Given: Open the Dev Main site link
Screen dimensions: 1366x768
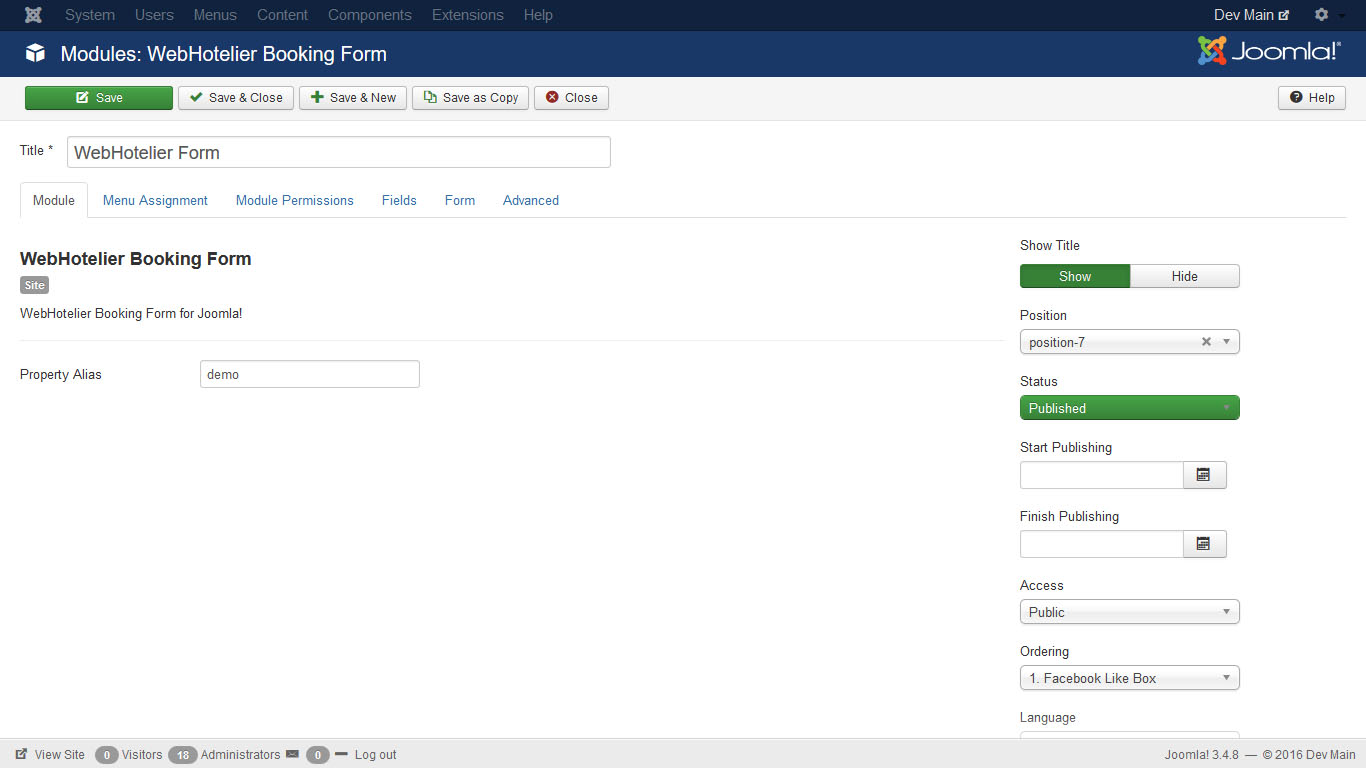Looking at the screenshot, I should (1251, 15).
